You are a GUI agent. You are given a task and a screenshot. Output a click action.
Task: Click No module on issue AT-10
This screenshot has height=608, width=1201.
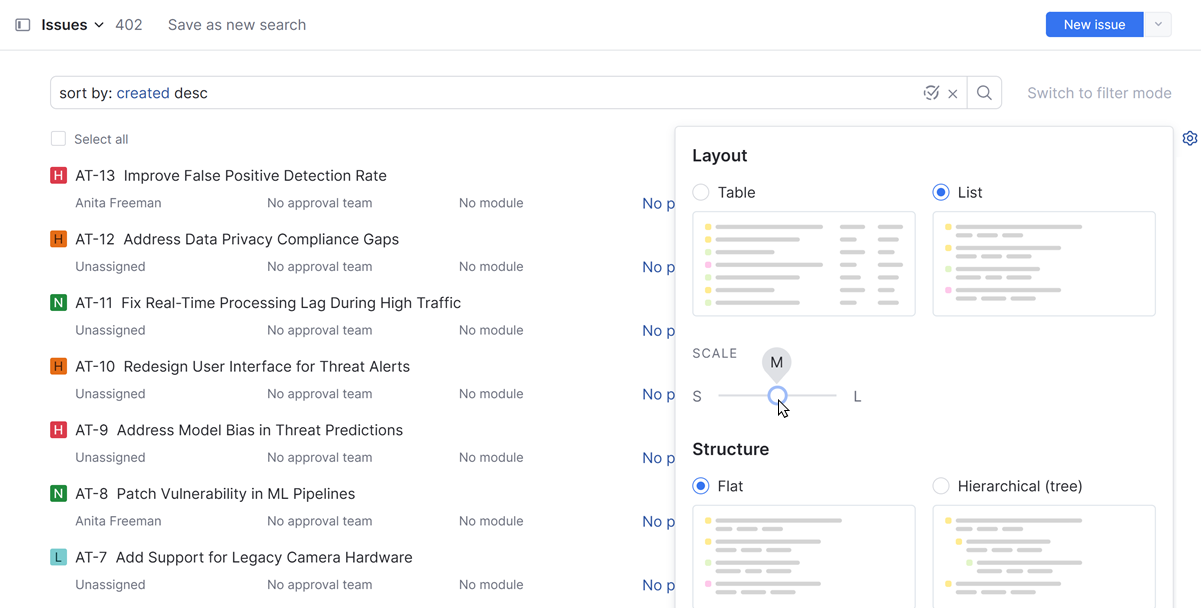(x=491, y=394)
